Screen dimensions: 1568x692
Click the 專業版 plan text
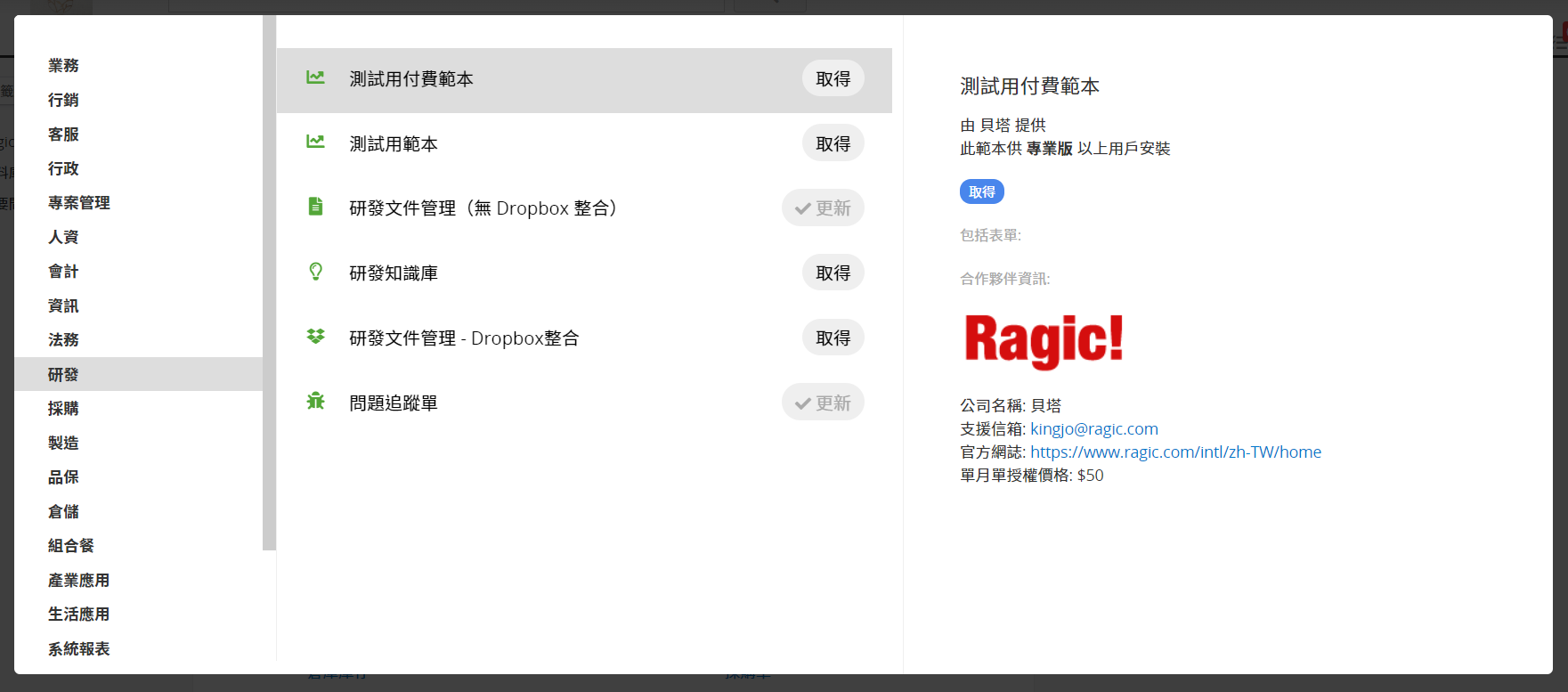tap(1050, 148)
